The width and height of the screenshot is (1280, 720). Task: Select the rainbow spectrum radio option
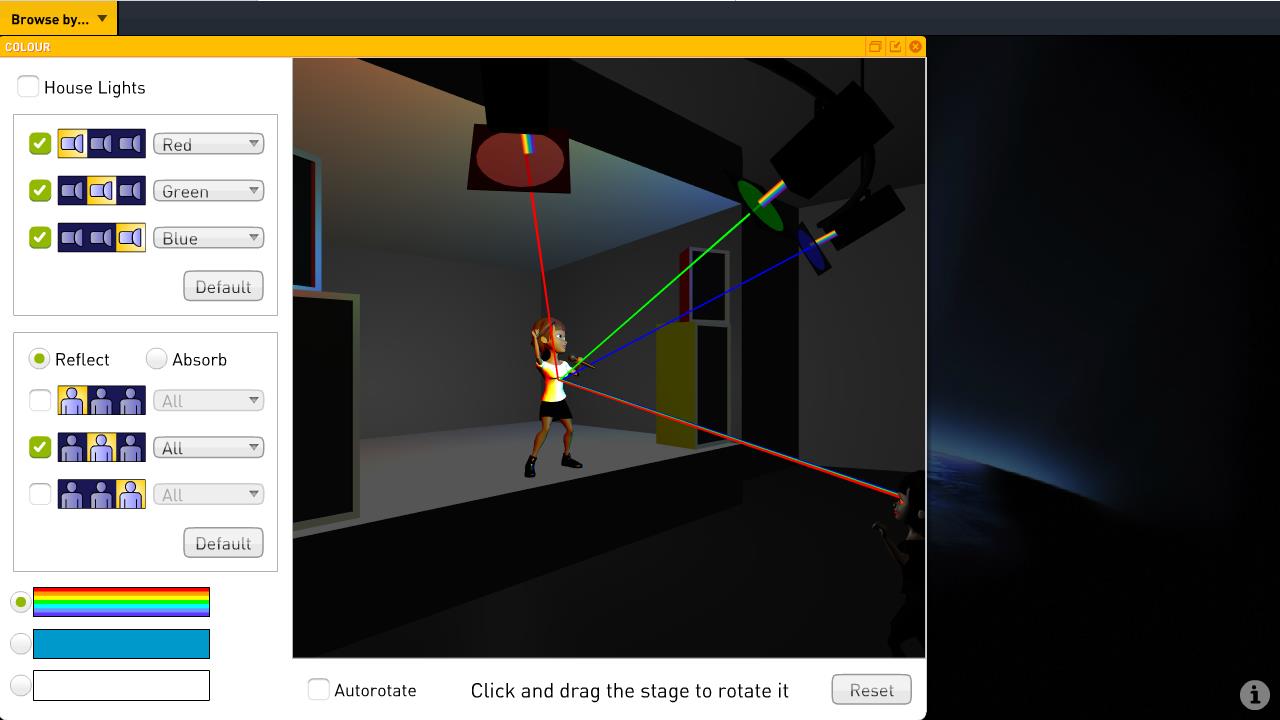coord(20,602)
